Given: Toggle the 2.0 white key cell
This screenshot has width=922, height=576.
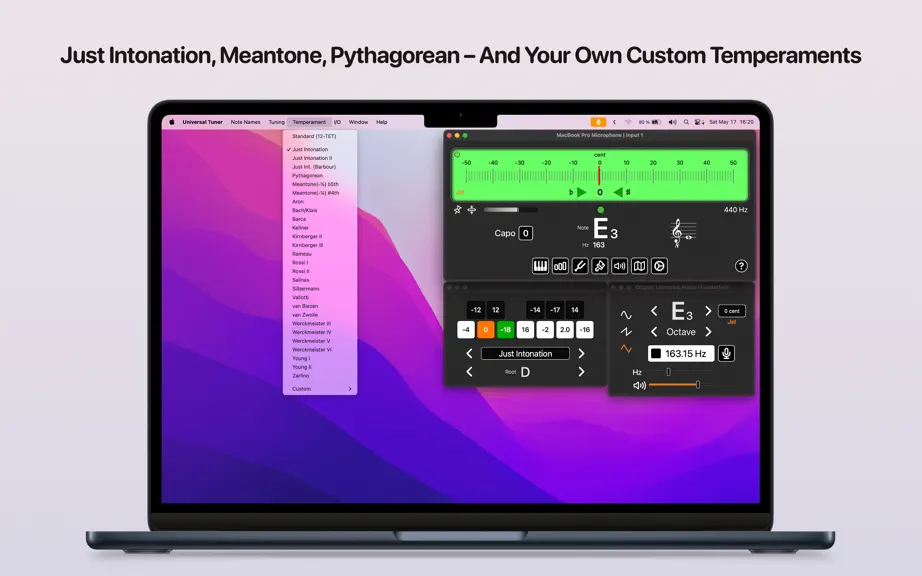Looking at the screenshot, I should [564, 330].
